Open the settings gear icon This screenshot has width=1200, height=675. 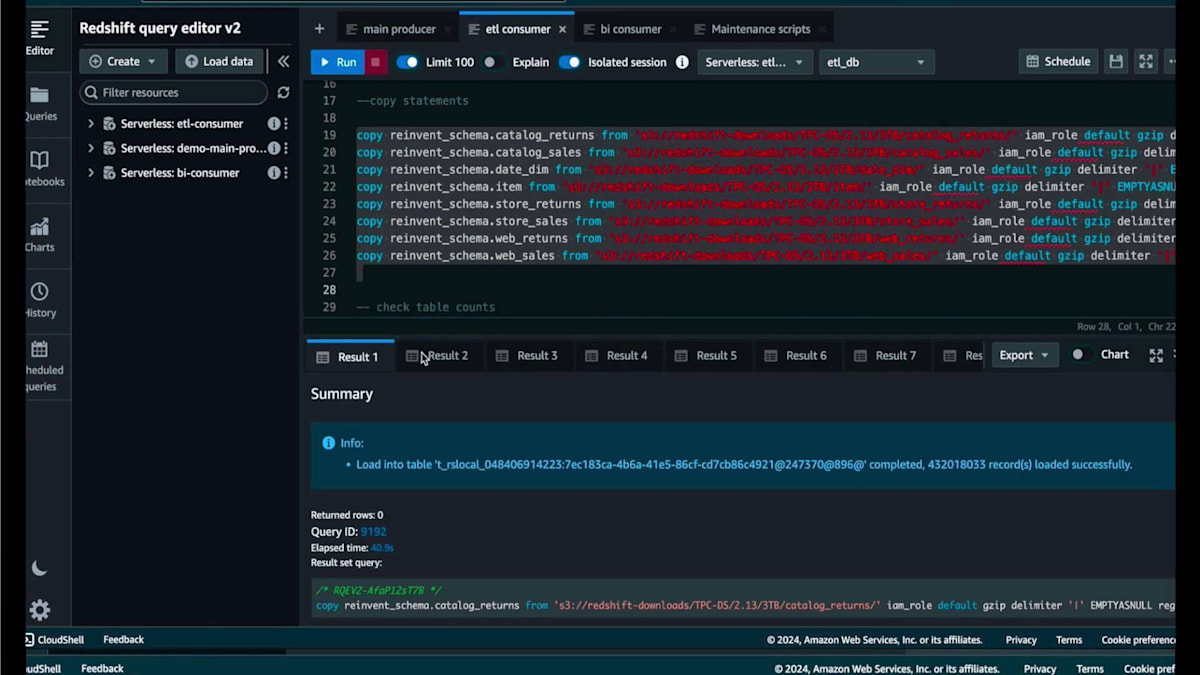point(39,610)
